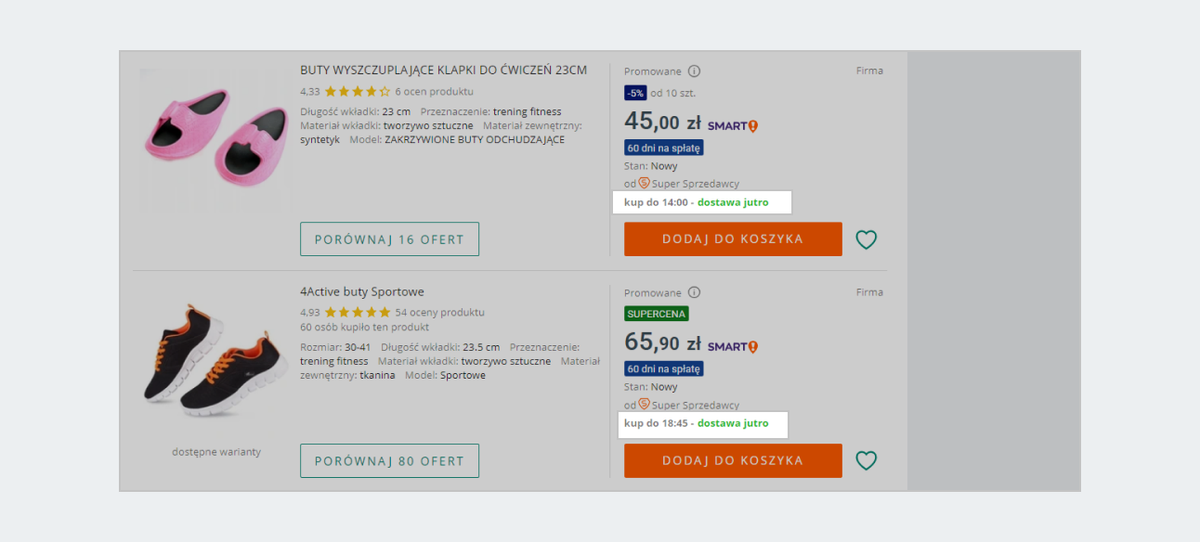
Task: Click Super Sprzedawcy badge icon in first offer
Action: coord(644,183)
